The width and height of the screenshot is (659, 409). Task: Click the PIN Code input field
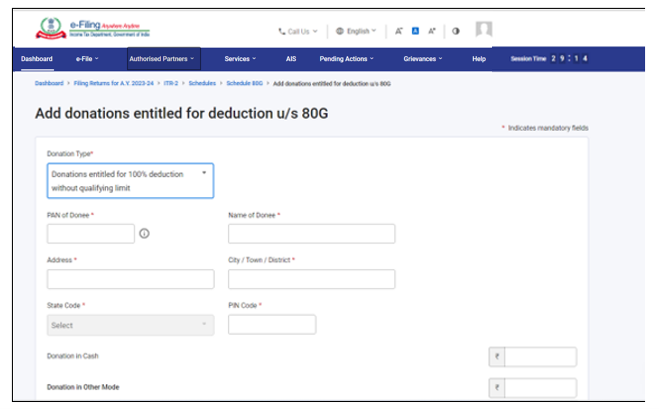tap(272, 325)
